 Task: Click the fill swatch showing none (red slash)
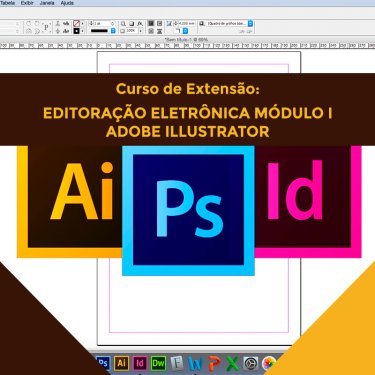coord(76,24)
